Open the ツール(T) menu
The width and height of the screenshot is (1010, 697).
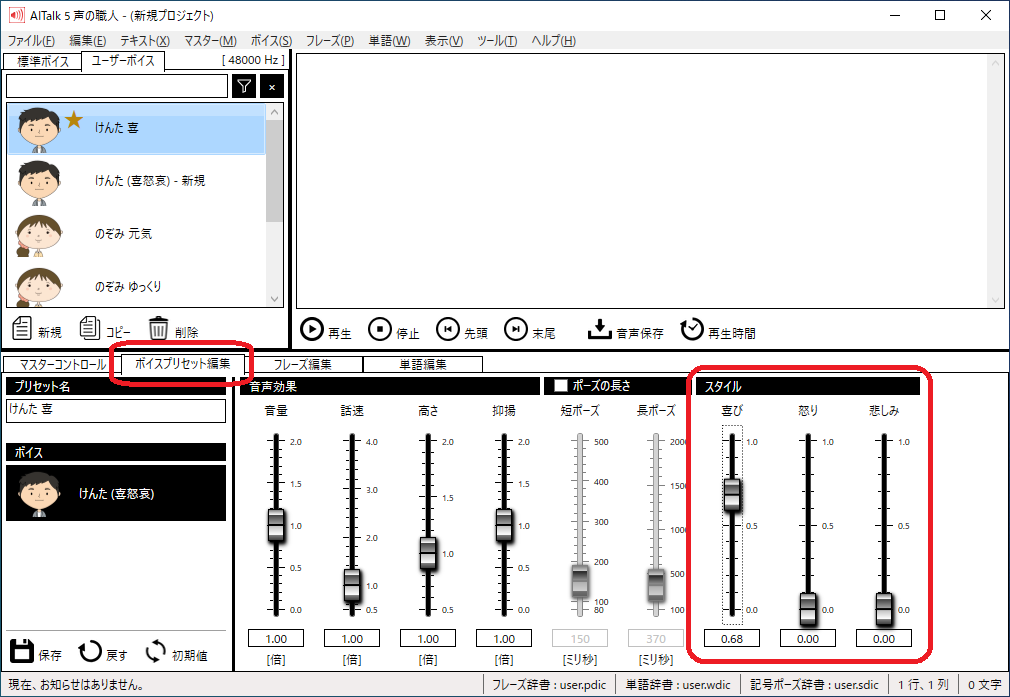point(497,41)
